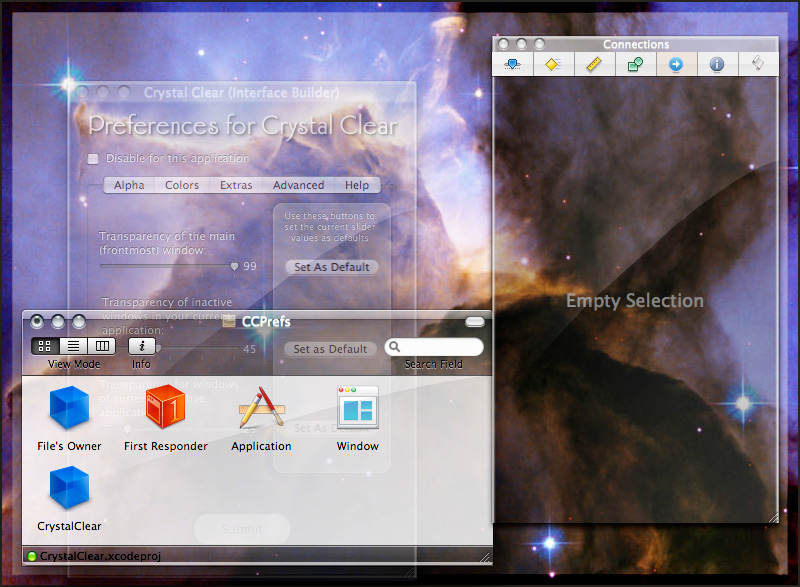Switch to the Advanced tab
The image size is (800, 587).
coord(298,185)
